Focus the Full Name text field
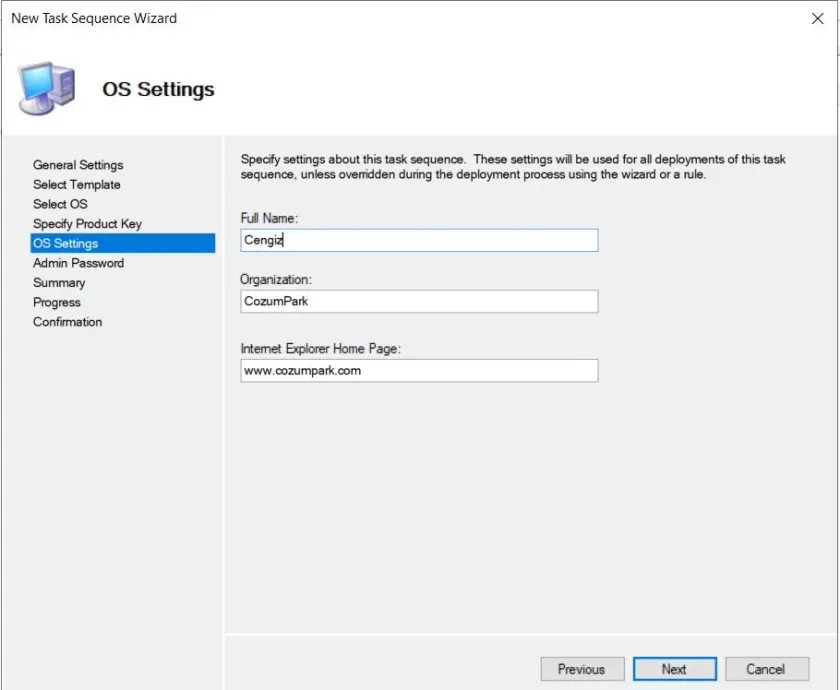 coord(420,240)
